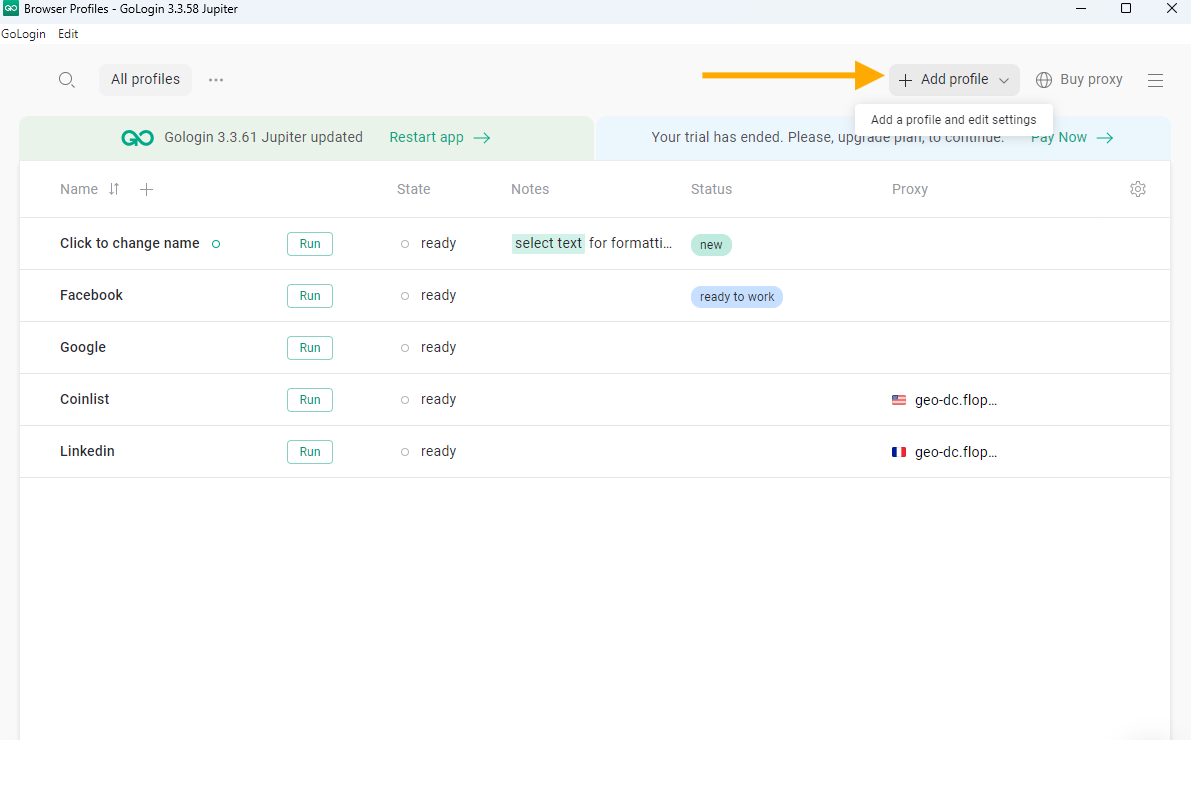
Task: Click the Click to change name profile name
Action: [130, 243]
